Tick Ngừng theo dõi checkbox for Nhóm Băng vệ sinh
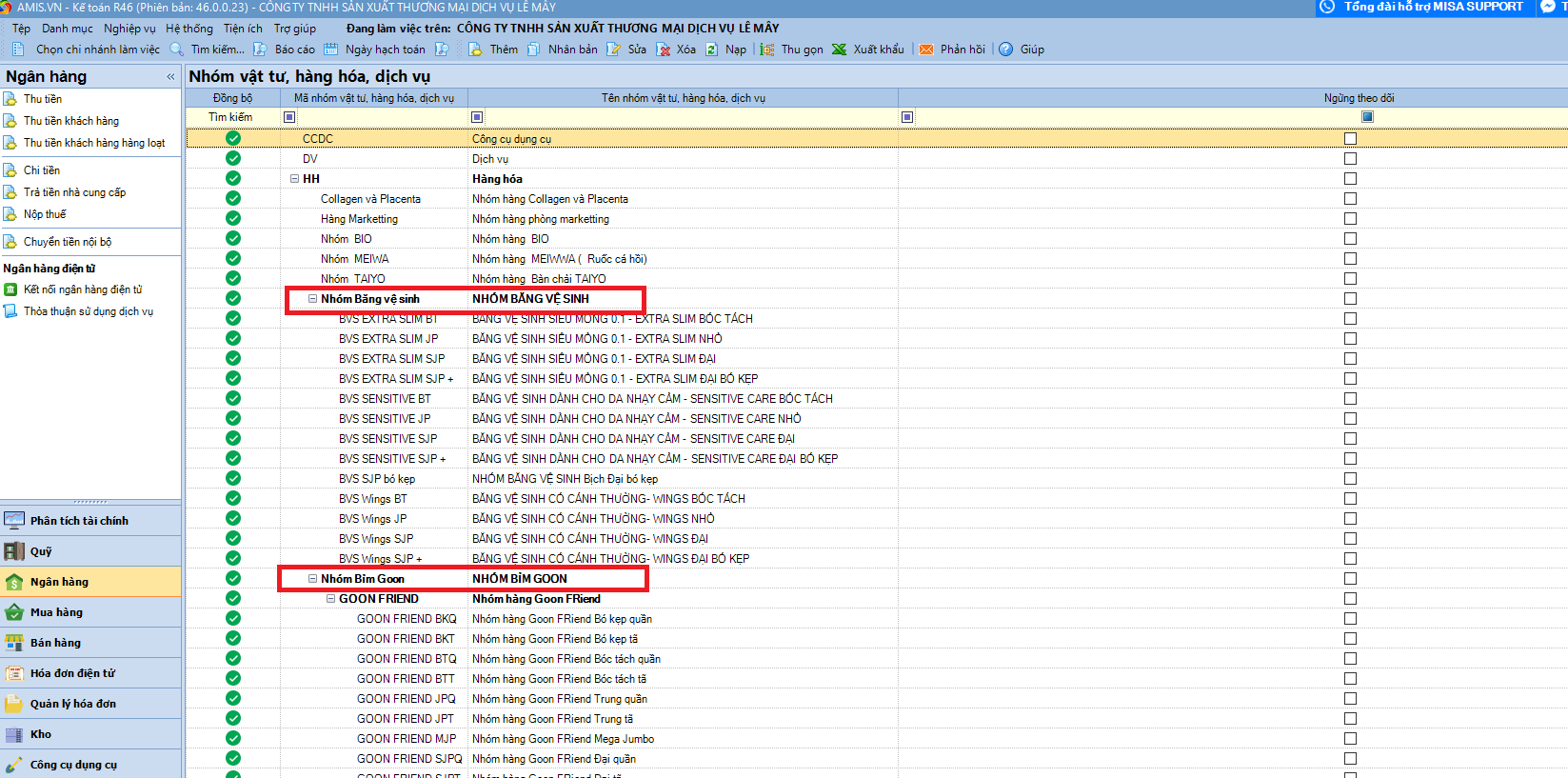 pyautogui.click(x=1350, y=299)
